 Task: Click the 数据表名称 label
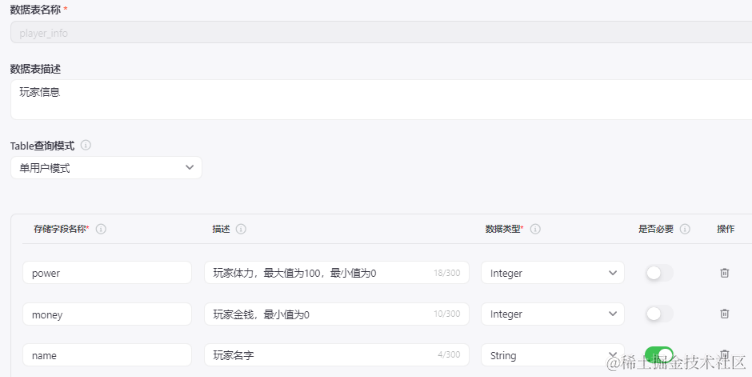[35, 9]
